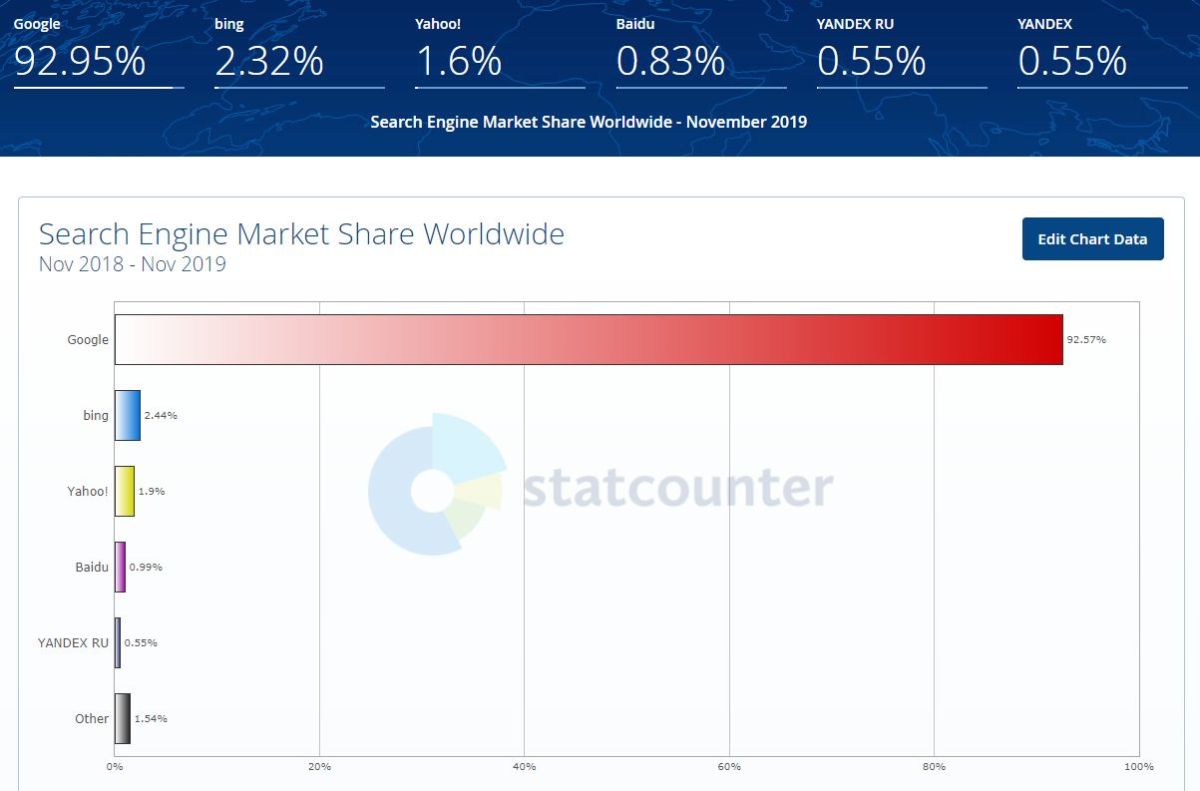The image size is (1200, 791).
Task: Click the YANDEX RU axis label
Action: (73, 643)
